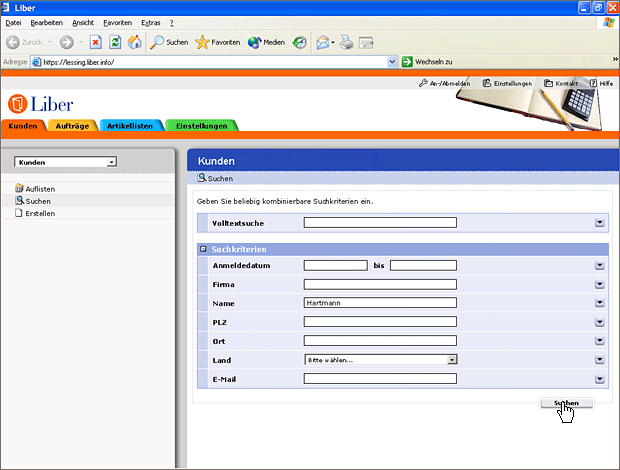This screenshot has height=470, width=620.
Task: Click the address bar URL field
Action: click(214, 62)
